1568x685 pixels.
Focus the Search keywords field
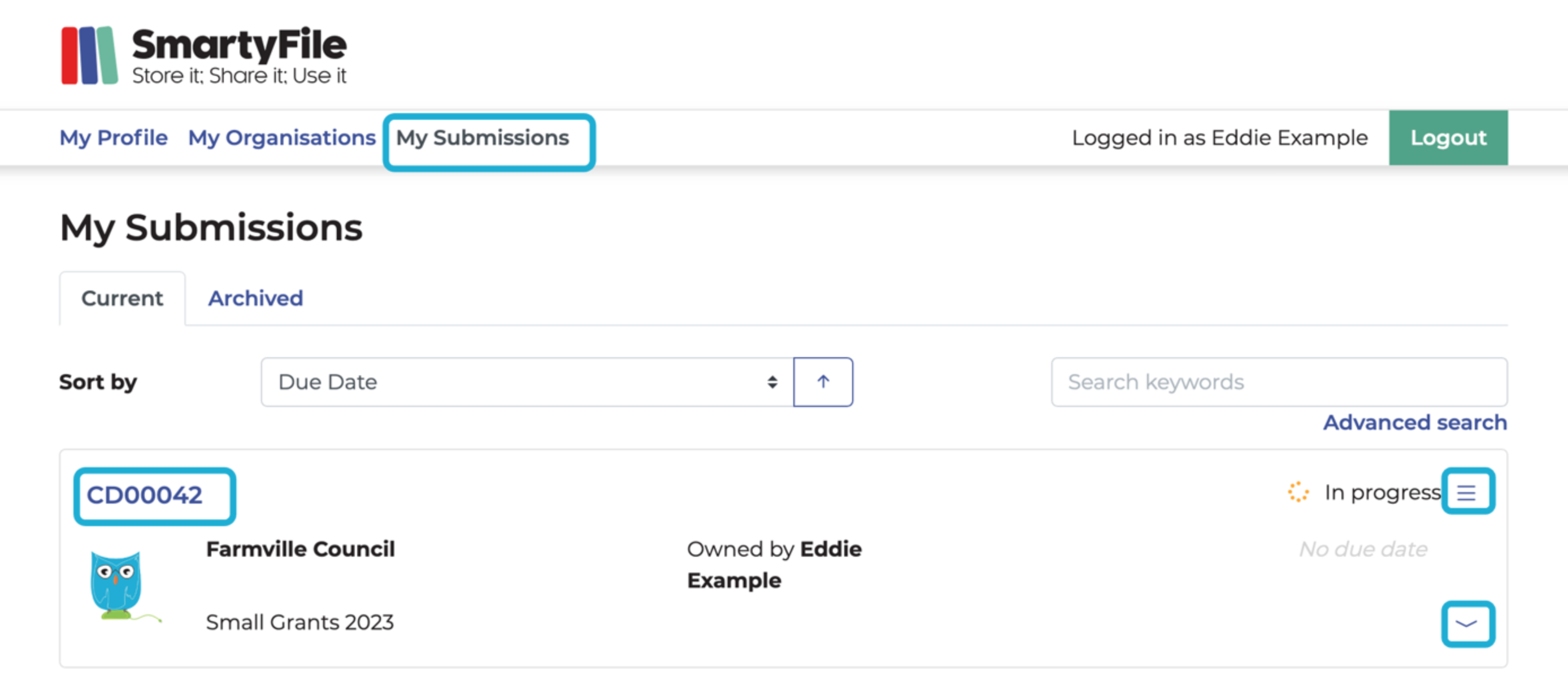tap(1278, 381)
